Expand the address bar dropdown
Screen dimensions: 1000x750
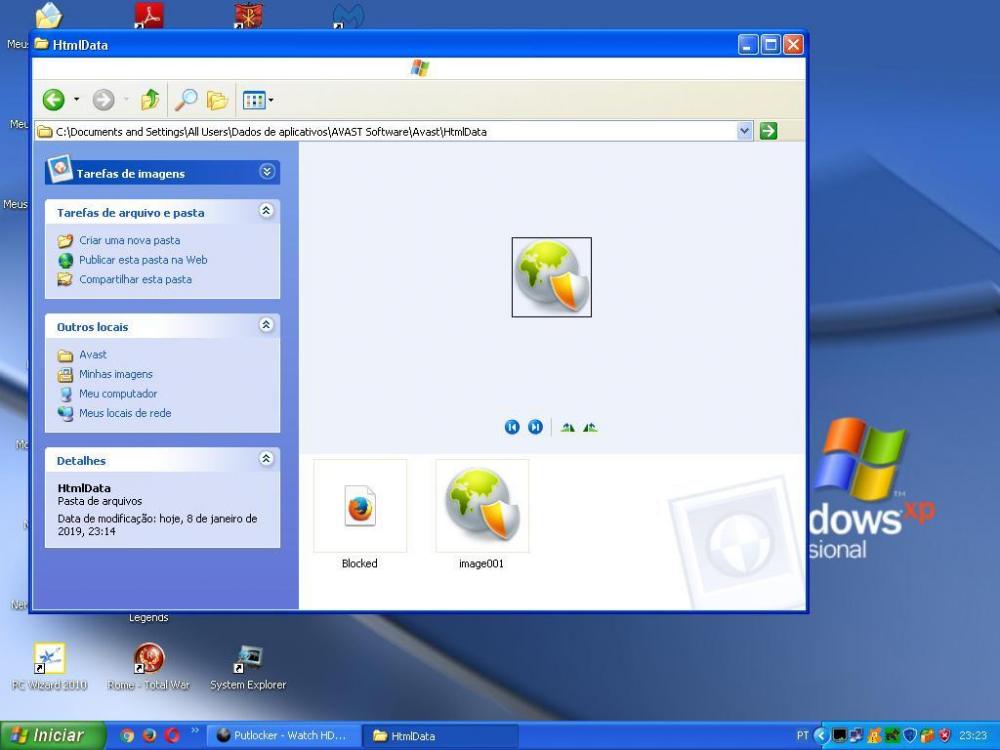tap(744, 131)
